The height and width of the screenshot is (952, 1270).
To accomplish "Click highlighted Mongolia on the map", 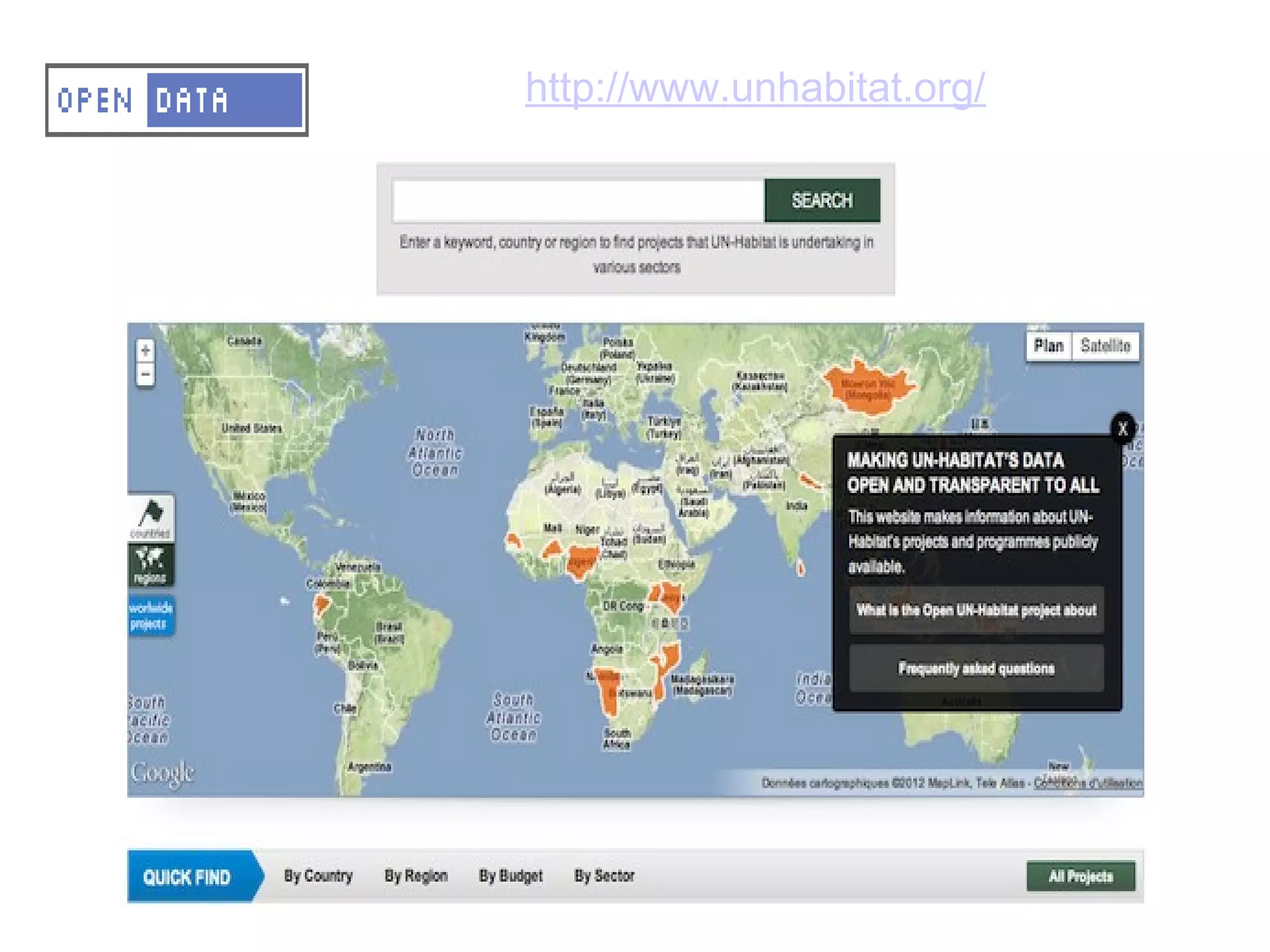I will [x=869, y=388].
